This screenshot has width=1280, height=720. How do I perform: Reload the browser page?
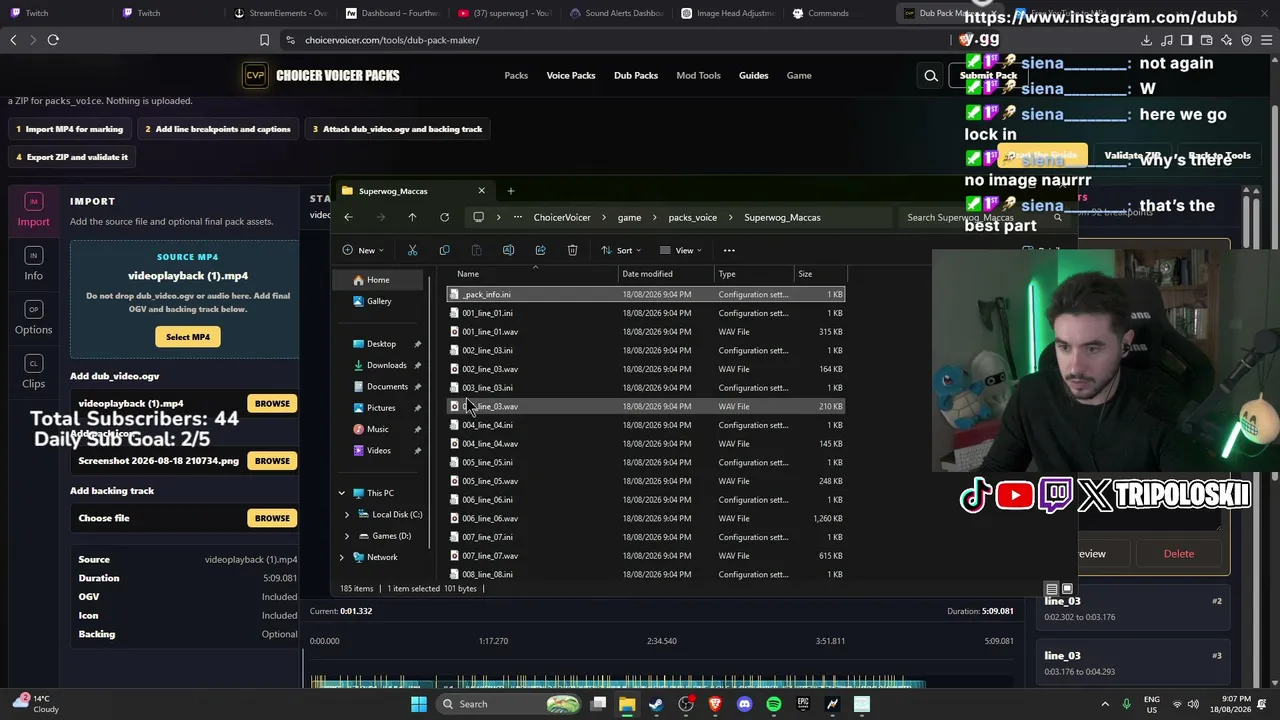53,40
